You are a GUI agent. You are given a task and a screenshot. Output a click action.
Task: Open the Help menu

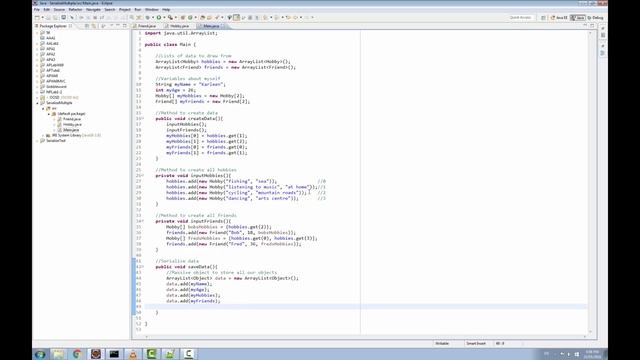click(166, 9)
